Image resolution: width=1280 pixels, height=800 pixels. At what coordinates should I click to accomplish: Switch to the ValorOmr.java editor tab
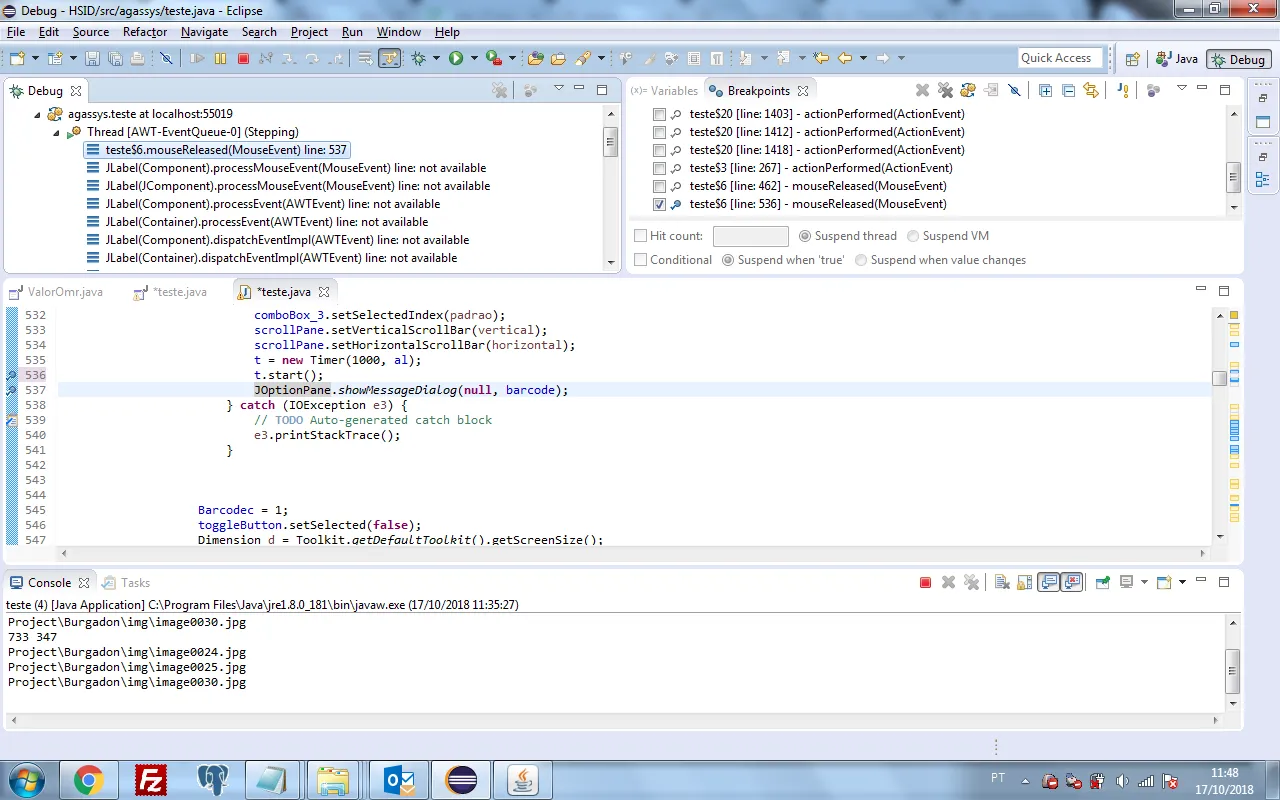pyautogui.click(x=65, y=292)
